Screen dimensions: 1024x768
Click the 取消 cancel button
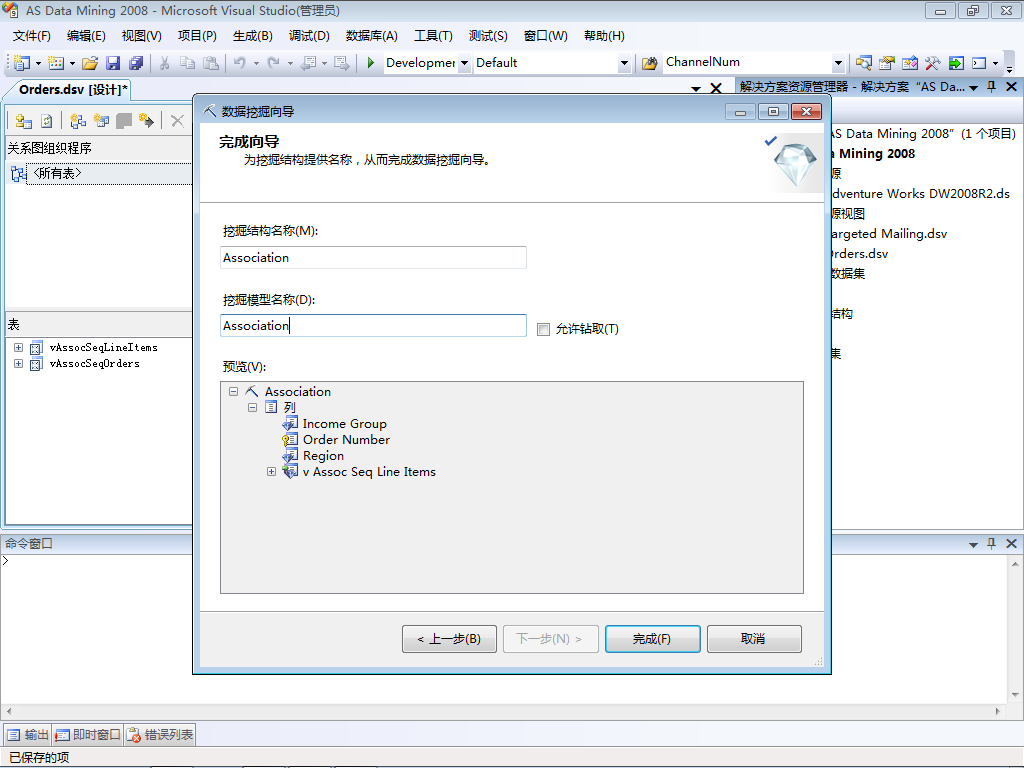[x=754, y=639]
